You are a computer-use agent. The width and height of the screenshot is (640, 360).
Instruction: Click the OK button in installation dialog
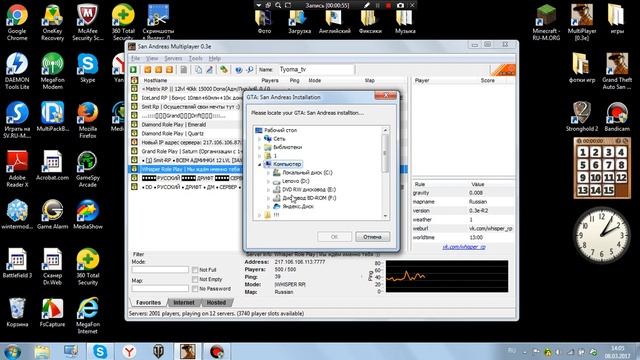pyautogui.click(x=334, y=237)
